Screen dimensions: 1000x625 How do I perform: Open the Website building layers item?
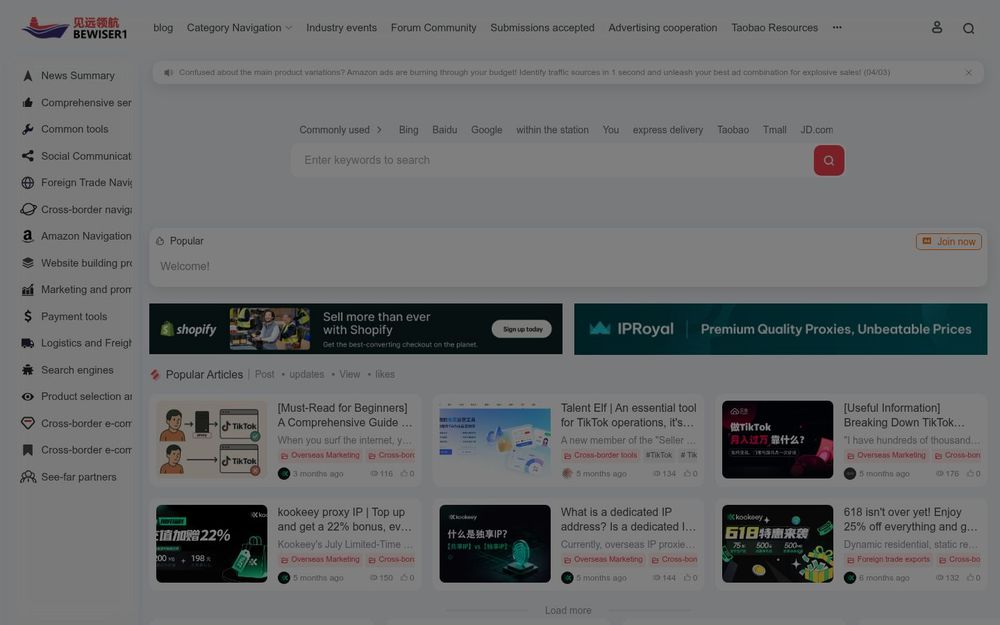[76, 263]
